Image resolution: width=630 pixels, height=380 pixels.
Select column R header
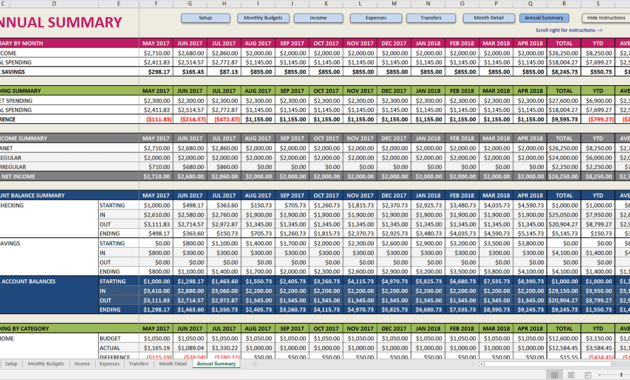click(x=564, y=4)
